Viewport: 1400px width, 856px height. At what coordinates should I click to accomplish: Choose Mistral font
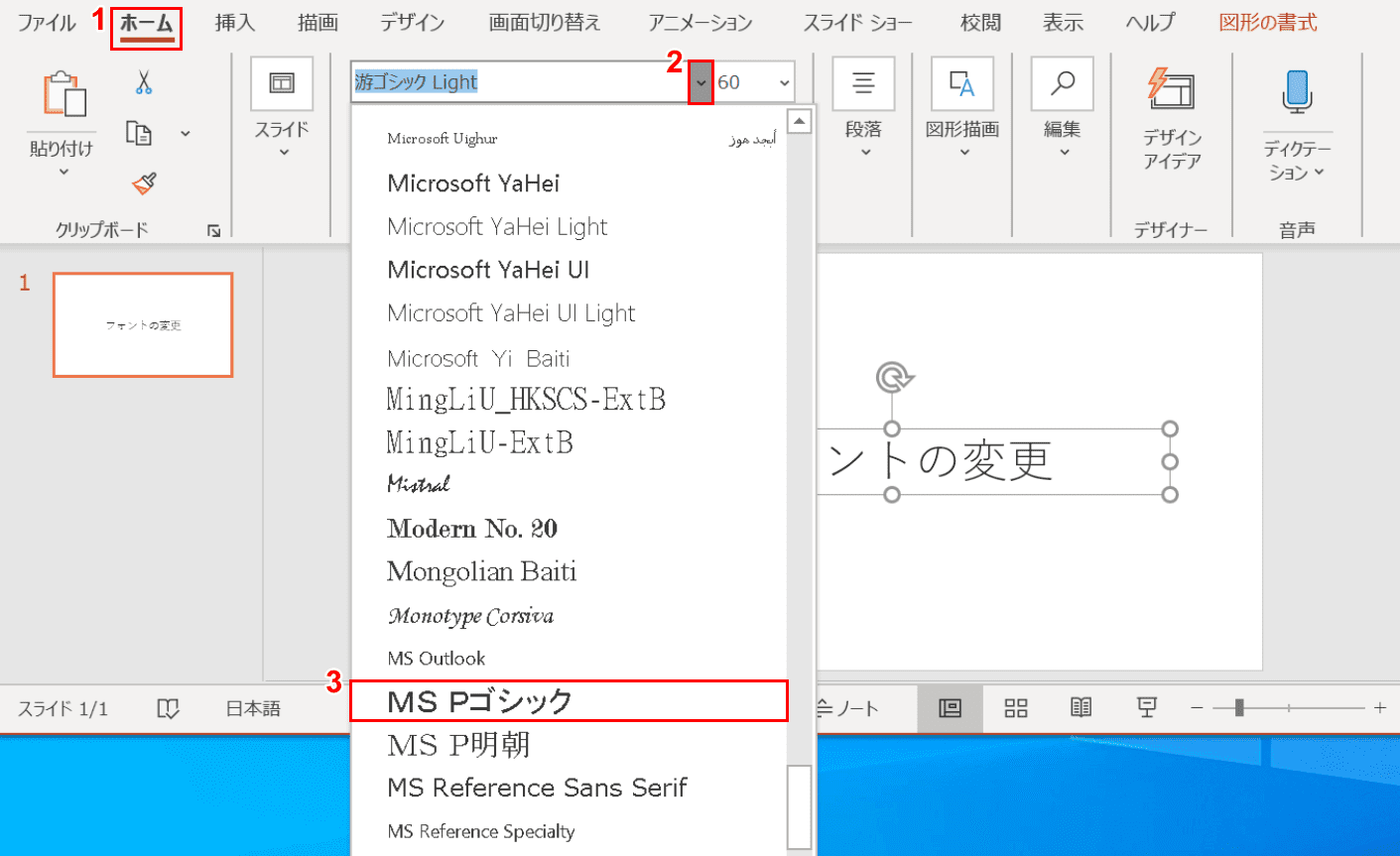pos(569,485)
